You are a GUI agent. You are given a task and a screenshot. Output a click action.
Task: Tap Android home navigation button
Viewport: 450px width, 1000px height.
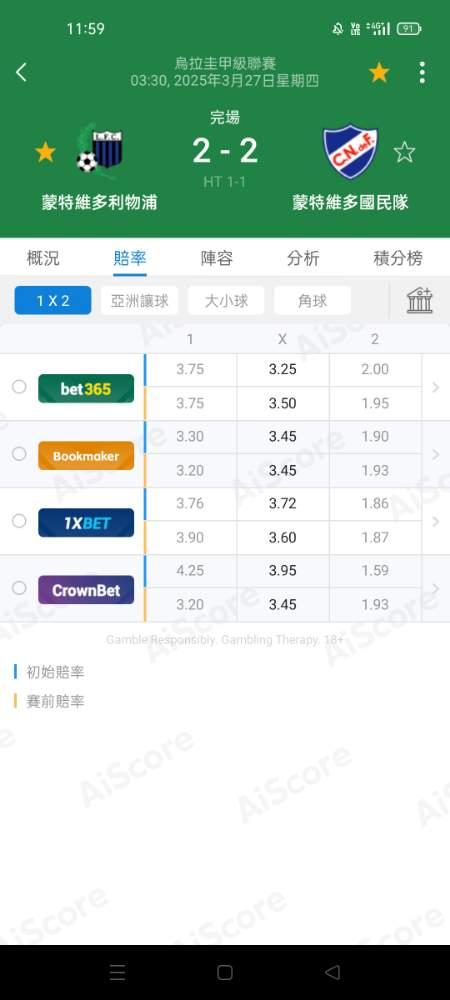224,973
